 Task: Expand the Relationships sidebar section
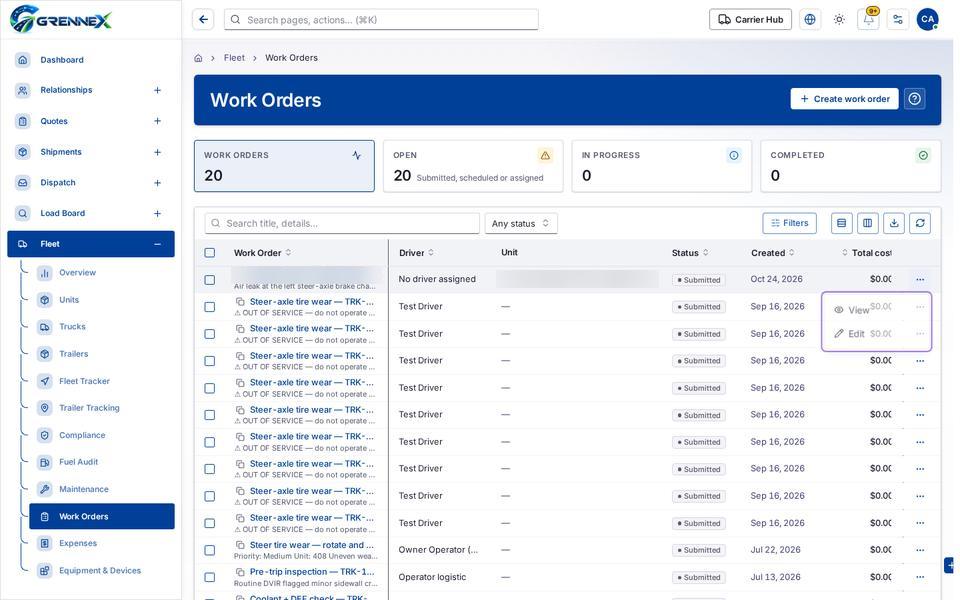pos(157,90)
